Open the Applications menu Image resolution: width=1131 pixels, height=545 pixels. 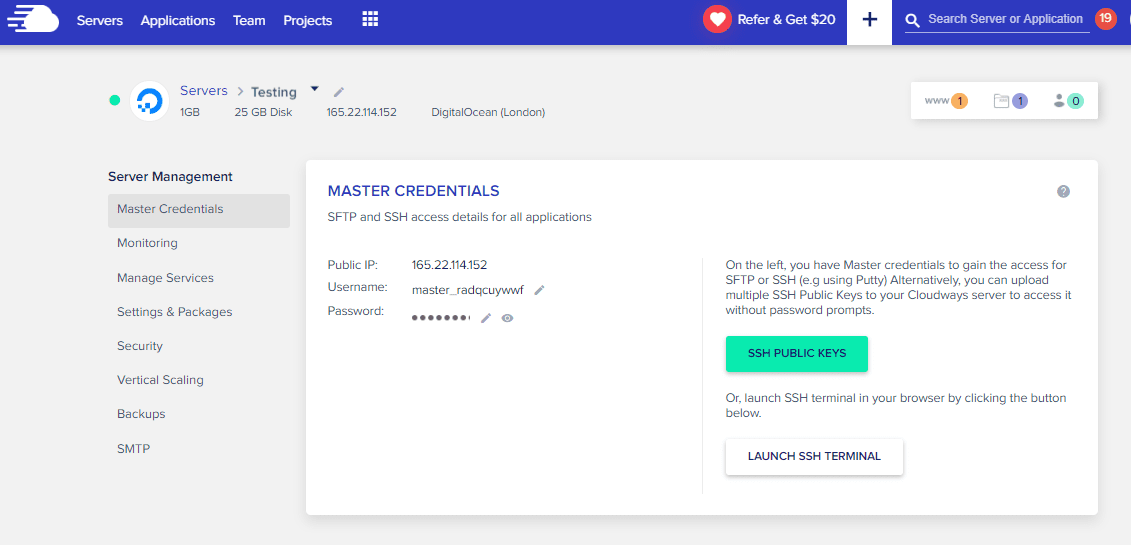[x=177, y=20]
